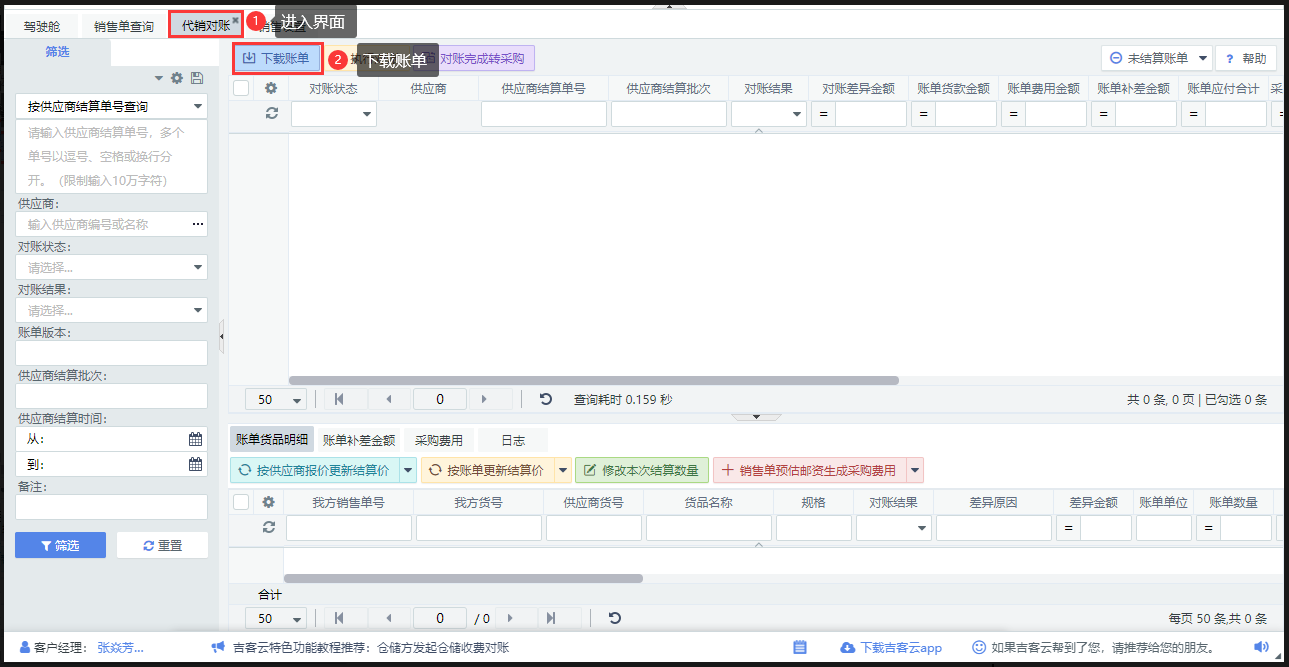Open the calendar notes icon in status bar
1289x667 pixels.
(x=800, y=647)
